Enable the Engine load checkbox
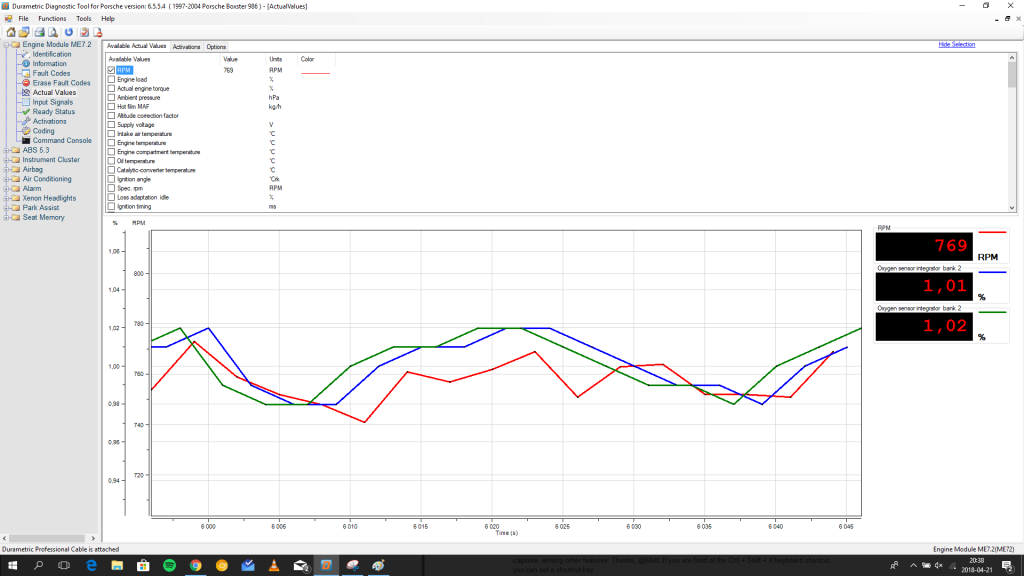Screen dimensions: 1024x576 [x=111, y=79]
